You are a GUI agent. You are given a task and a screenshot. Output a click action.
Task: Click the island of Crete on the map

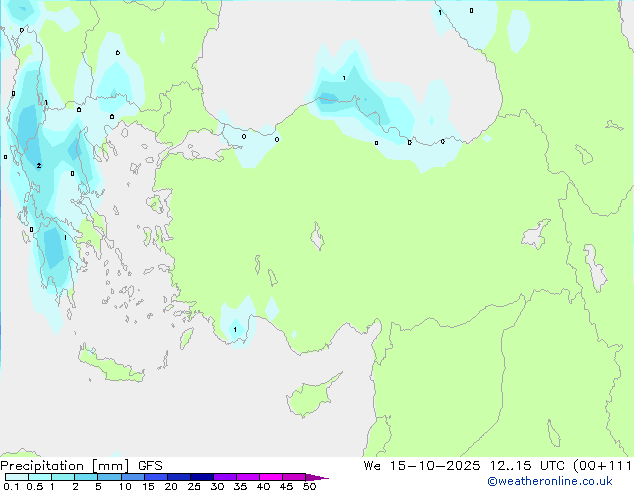(x=111, y=366)
